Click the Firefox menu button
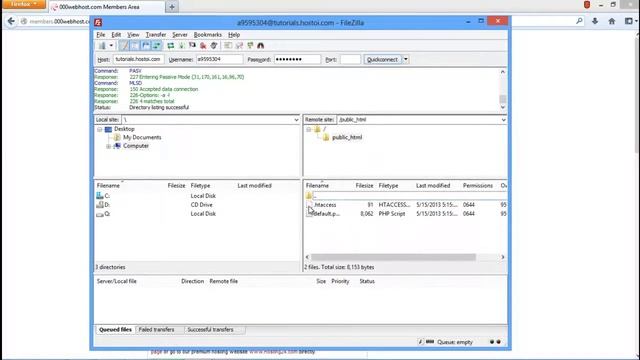Screen dimensions: 640x360 point(24,4)
